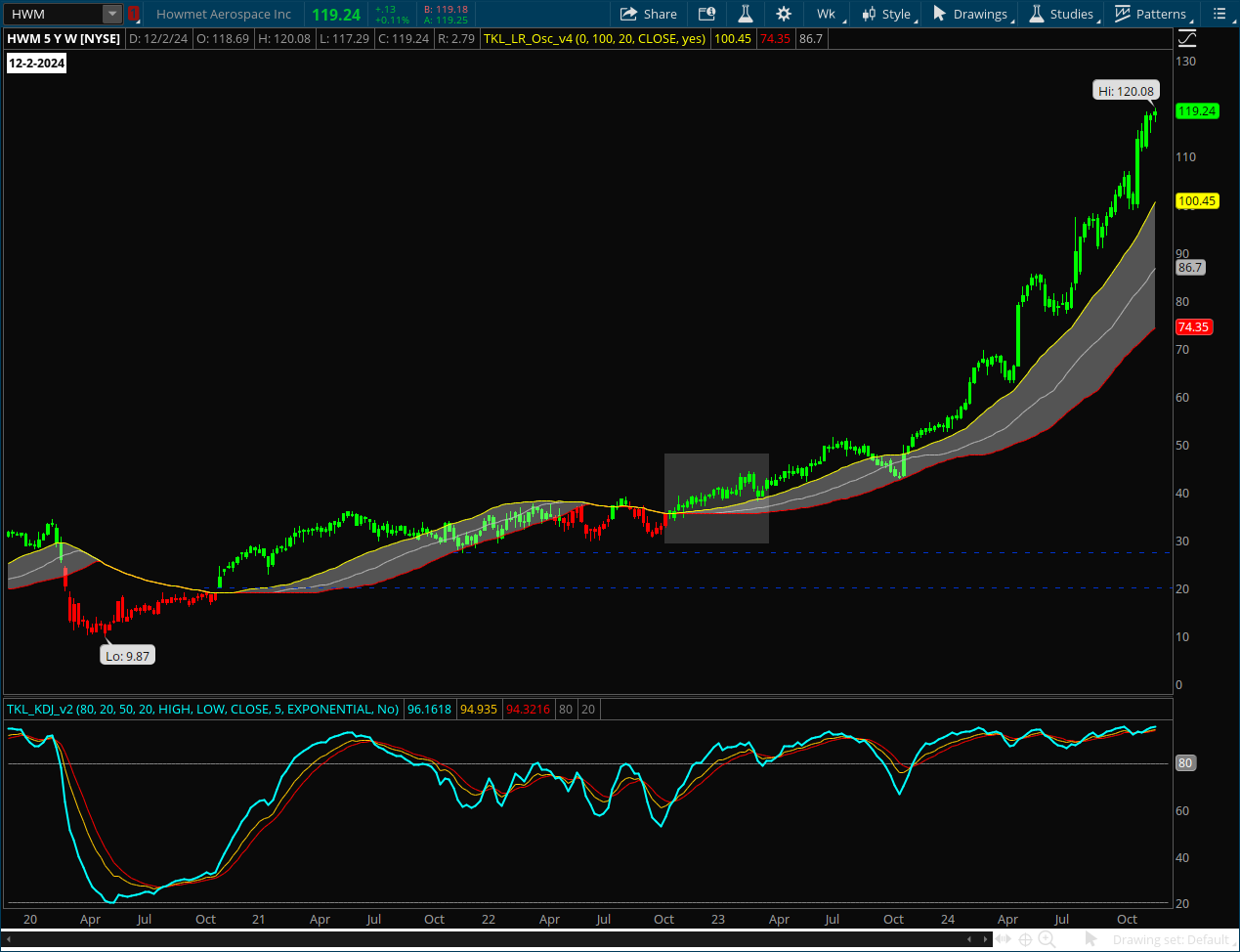Click the Lo: 9.87 price bubble
The image size is (1240, 952).
[x=128, y=656]
